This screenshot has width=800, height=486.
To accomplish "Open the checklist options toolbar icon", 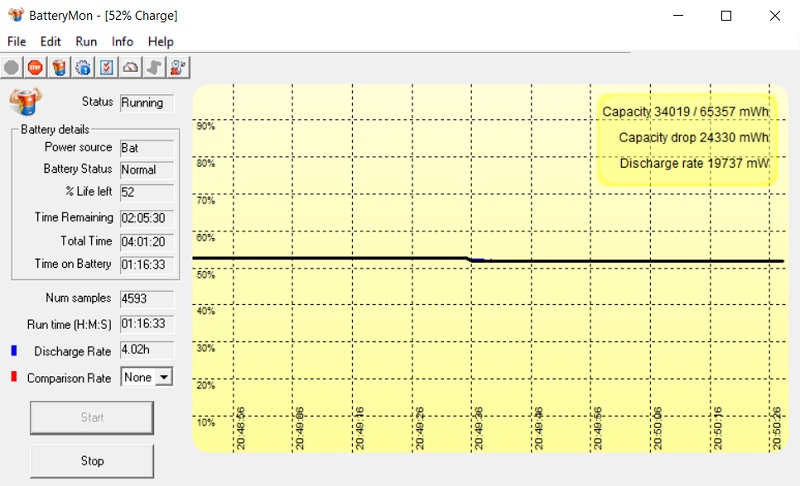I will [x=107, y=67].
